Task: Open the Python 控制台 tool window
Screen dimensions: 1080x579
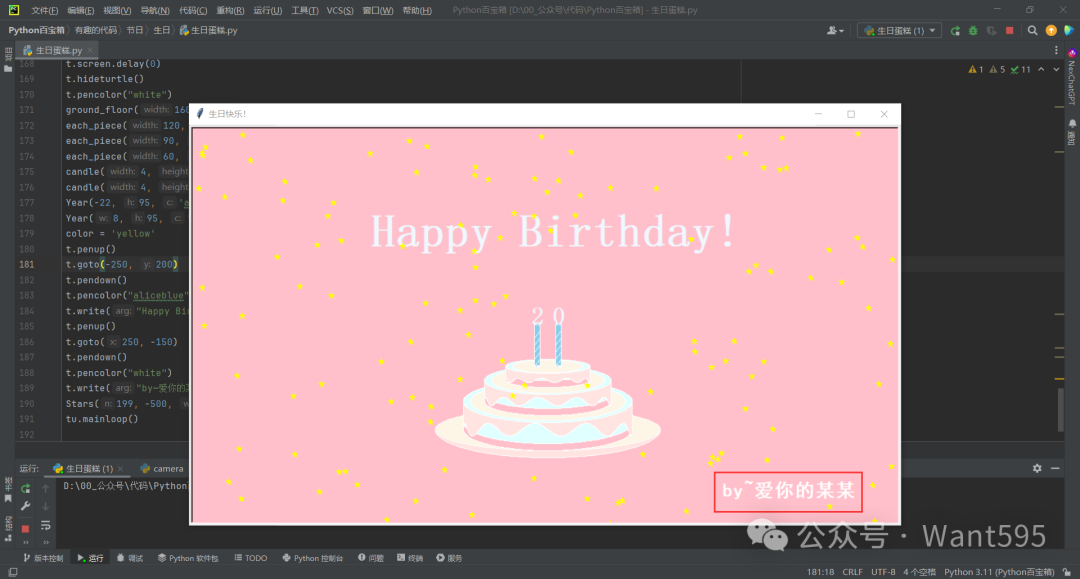Action: point(313,558)
